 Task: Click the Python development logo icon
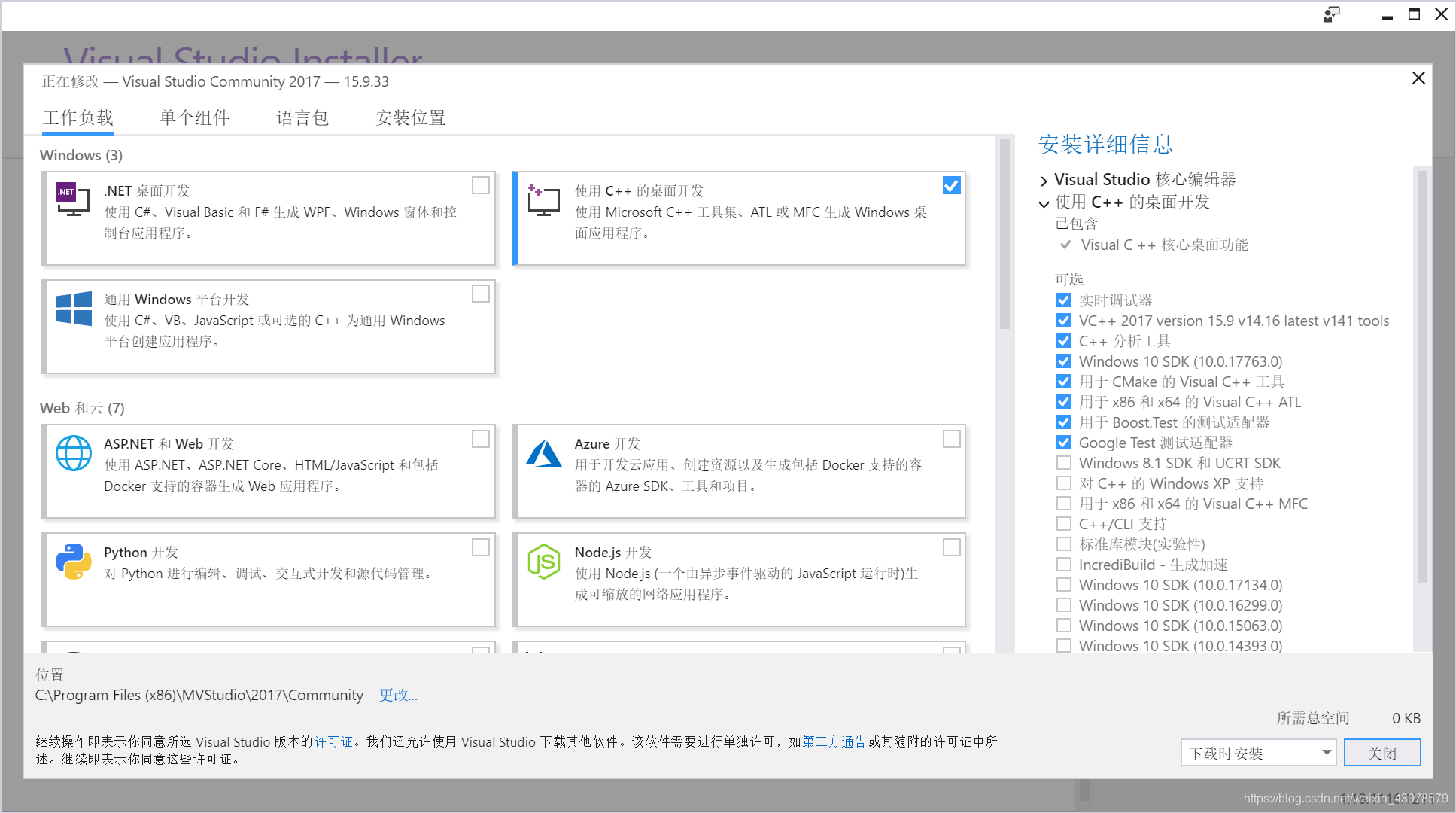tap(74, 562)
